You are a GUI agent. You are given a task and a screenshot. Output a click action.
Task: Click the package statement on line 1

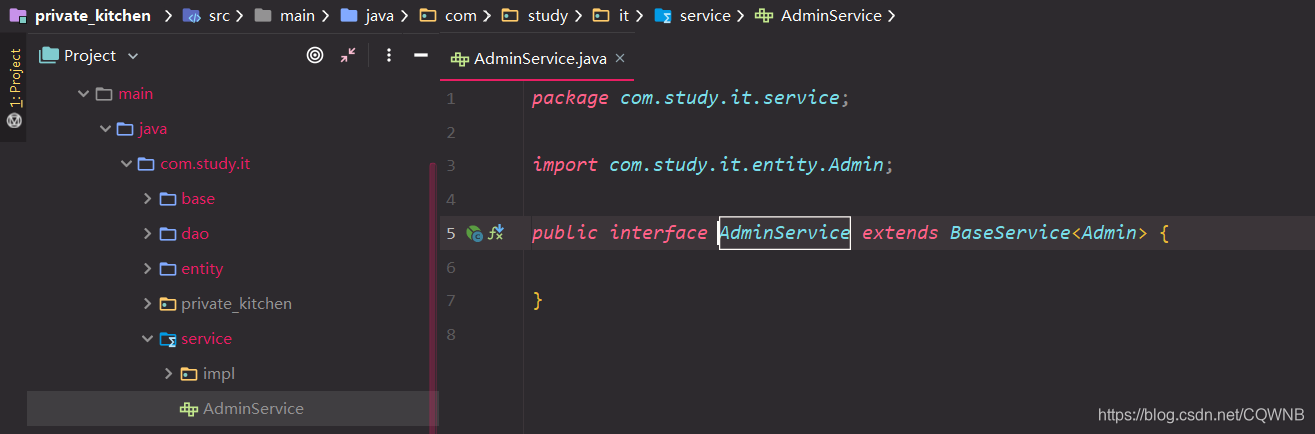690,98
